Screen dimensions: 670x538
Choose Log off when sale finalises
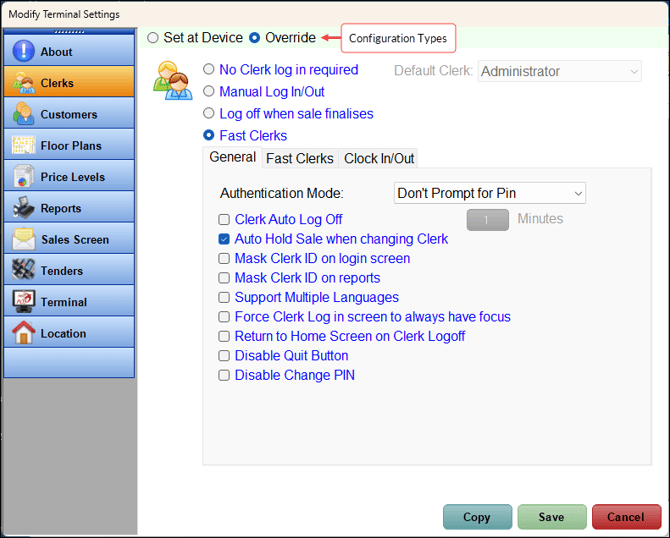click(x=209, y=113)
